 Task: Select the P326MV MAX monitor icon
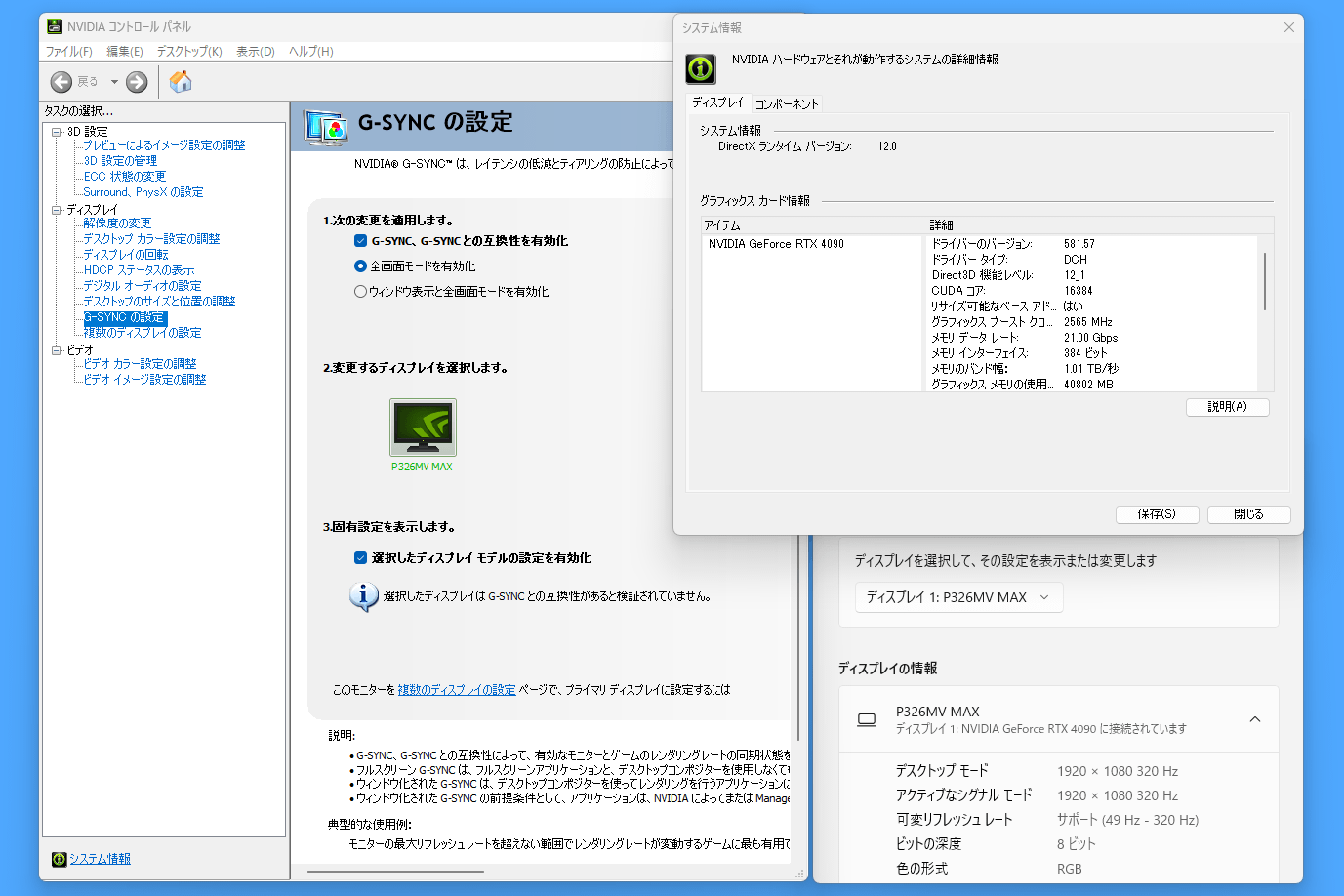coord(423,428)
